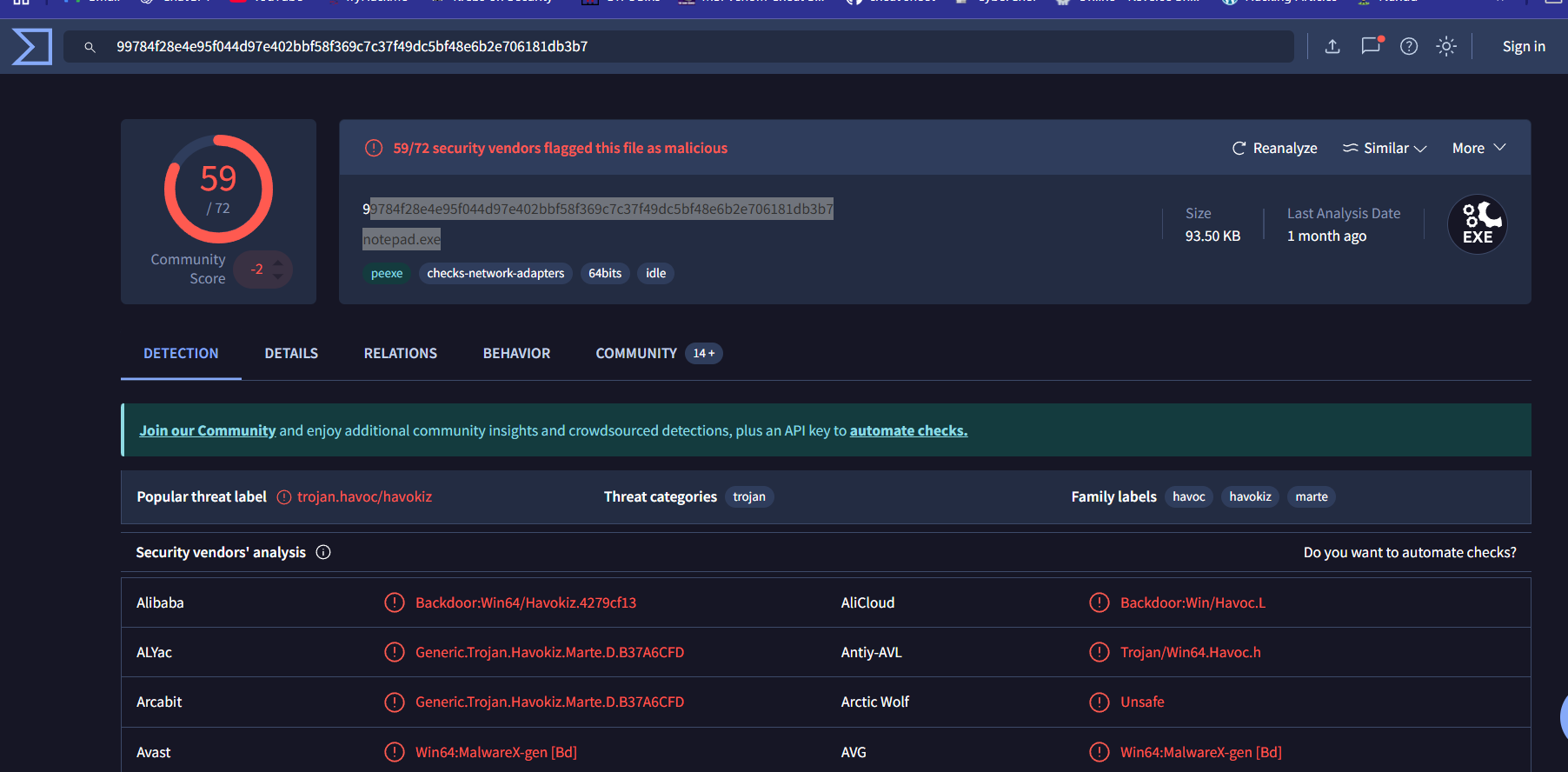Open the notifications chat icon
The width and height of the screenshot is (1568, 772).
click(1372, 45)
